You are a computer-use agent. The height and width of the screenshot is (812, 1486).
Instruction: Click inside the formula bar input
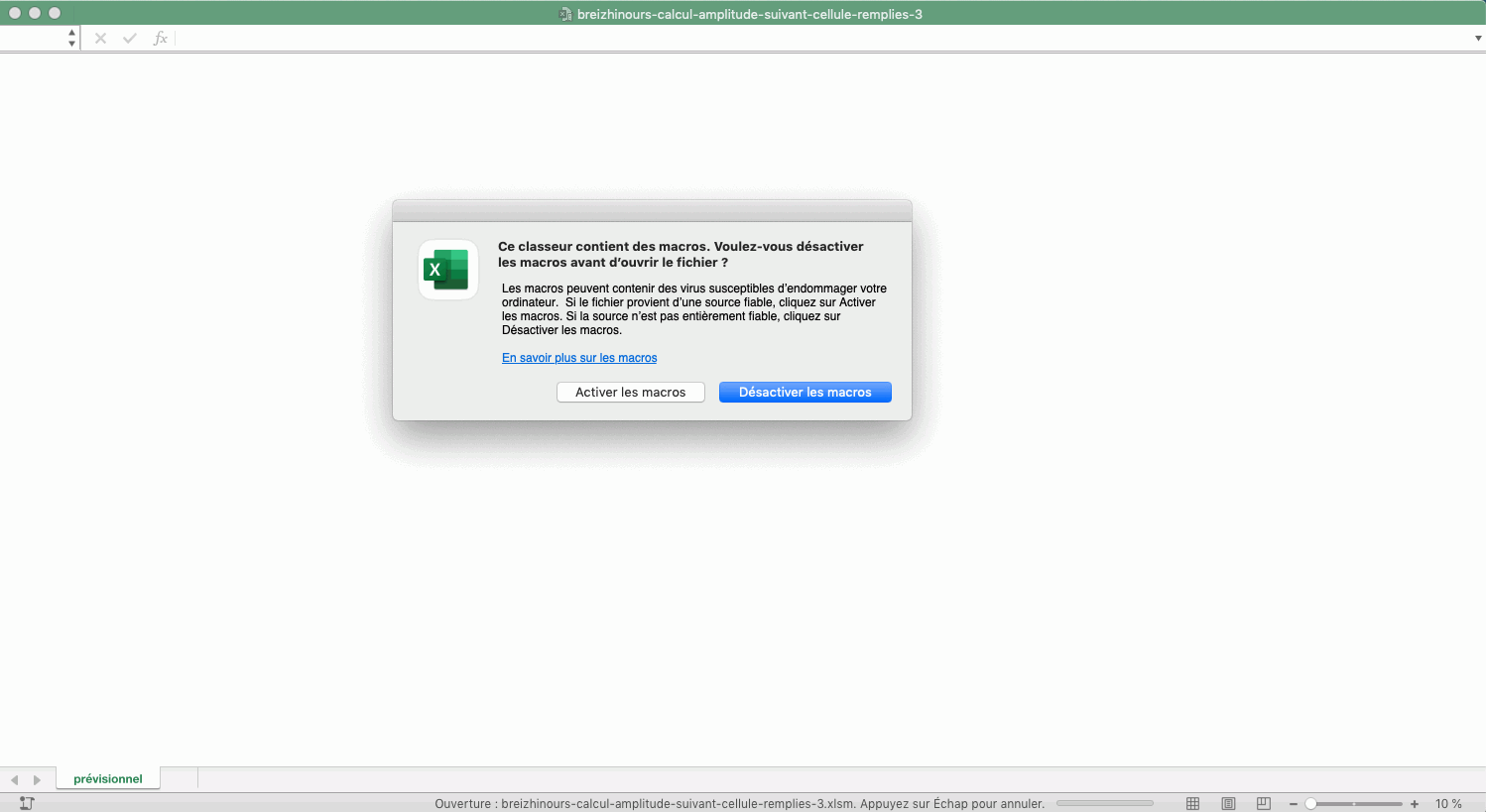[x=823, y=39]
